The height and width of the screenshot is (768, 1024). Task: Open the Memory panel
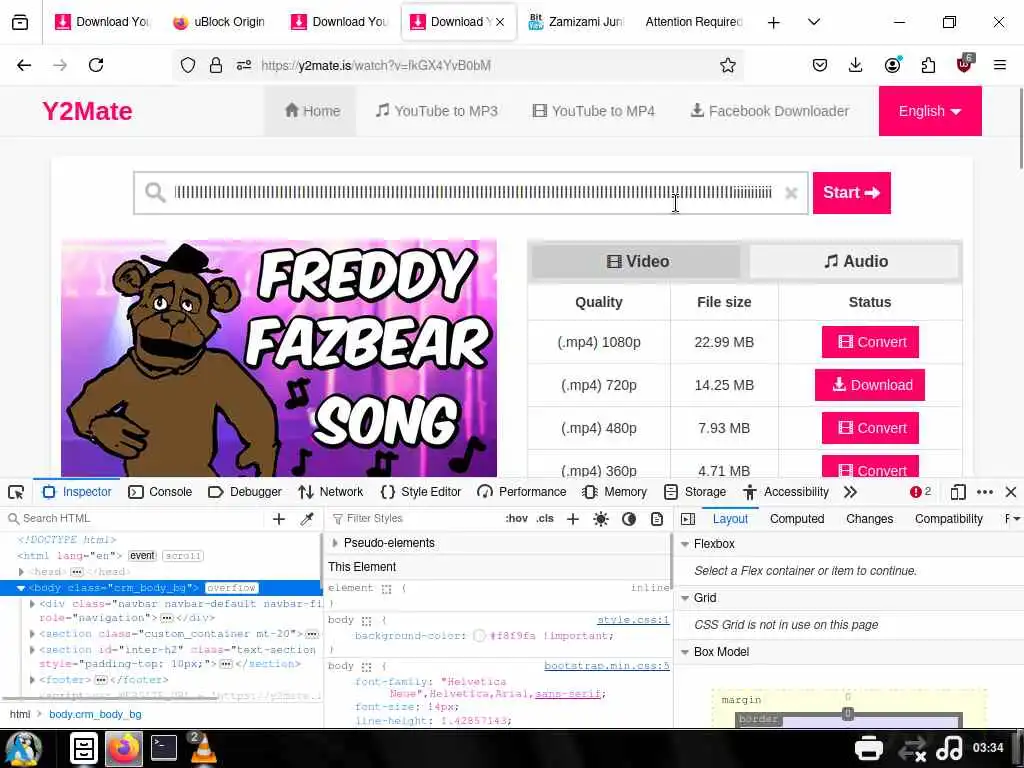[615, 492]
